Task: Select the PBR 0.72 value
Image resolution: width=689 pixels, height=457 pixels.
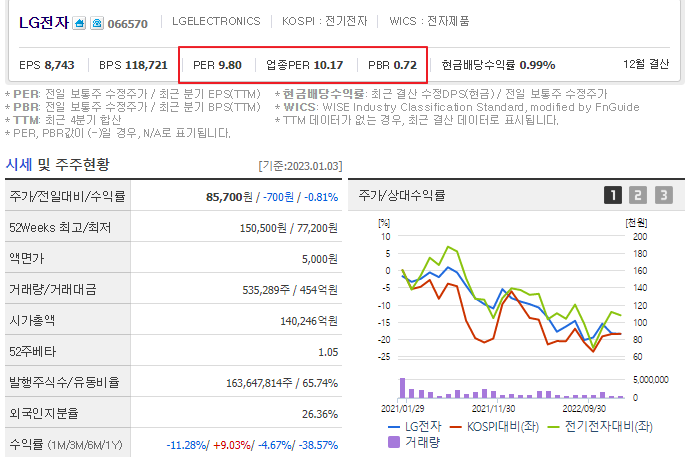Action: click(x=392, y=65)
